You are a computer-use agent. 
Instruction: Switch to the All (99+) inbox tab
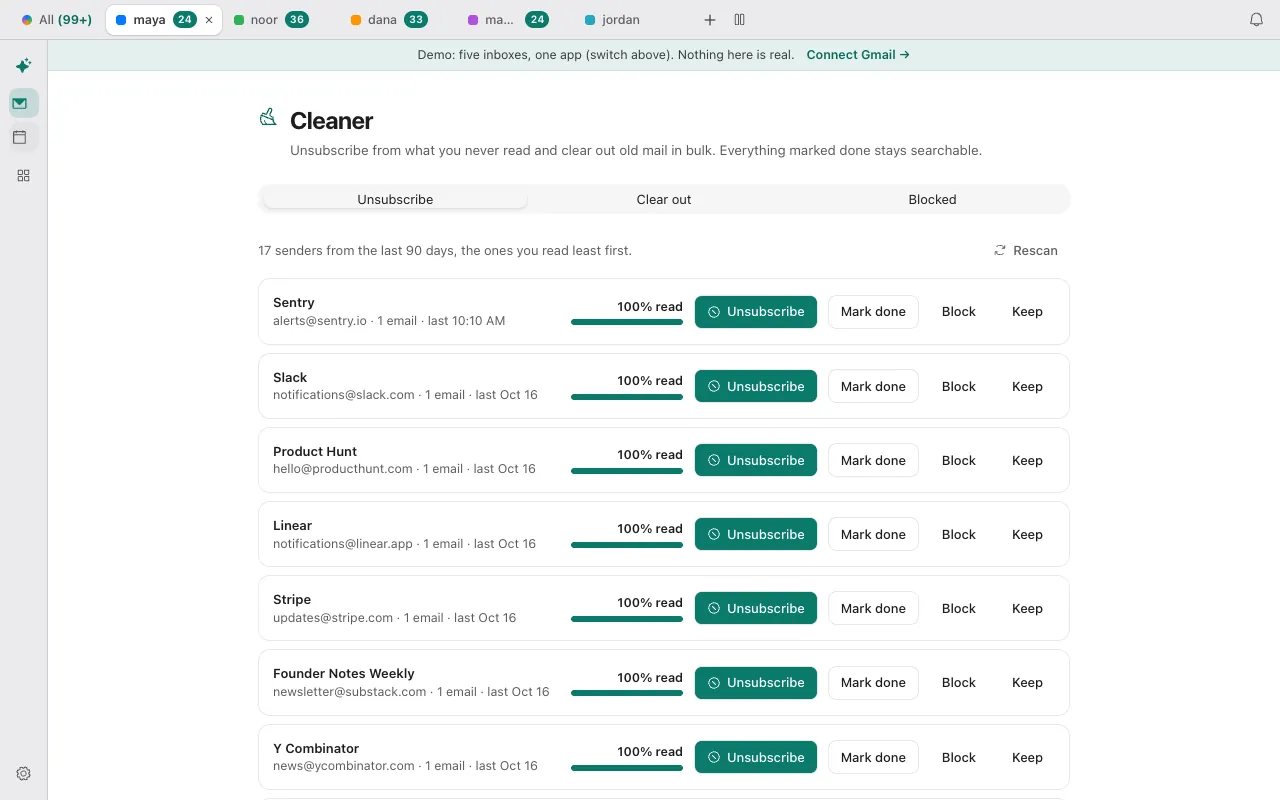point(57,20)
